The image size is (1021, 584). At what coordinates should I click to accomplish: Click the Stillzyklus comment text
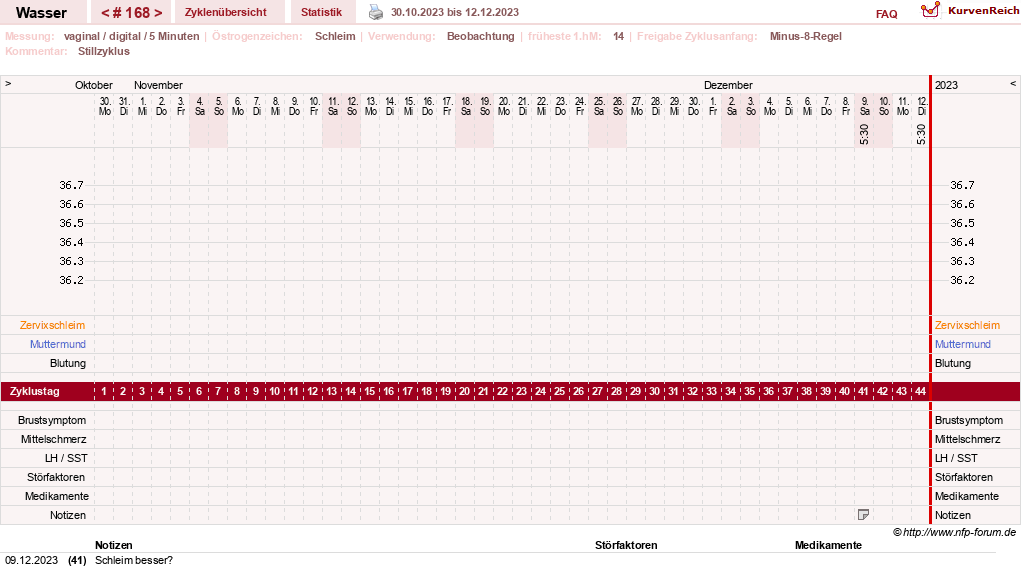(104, 51)
